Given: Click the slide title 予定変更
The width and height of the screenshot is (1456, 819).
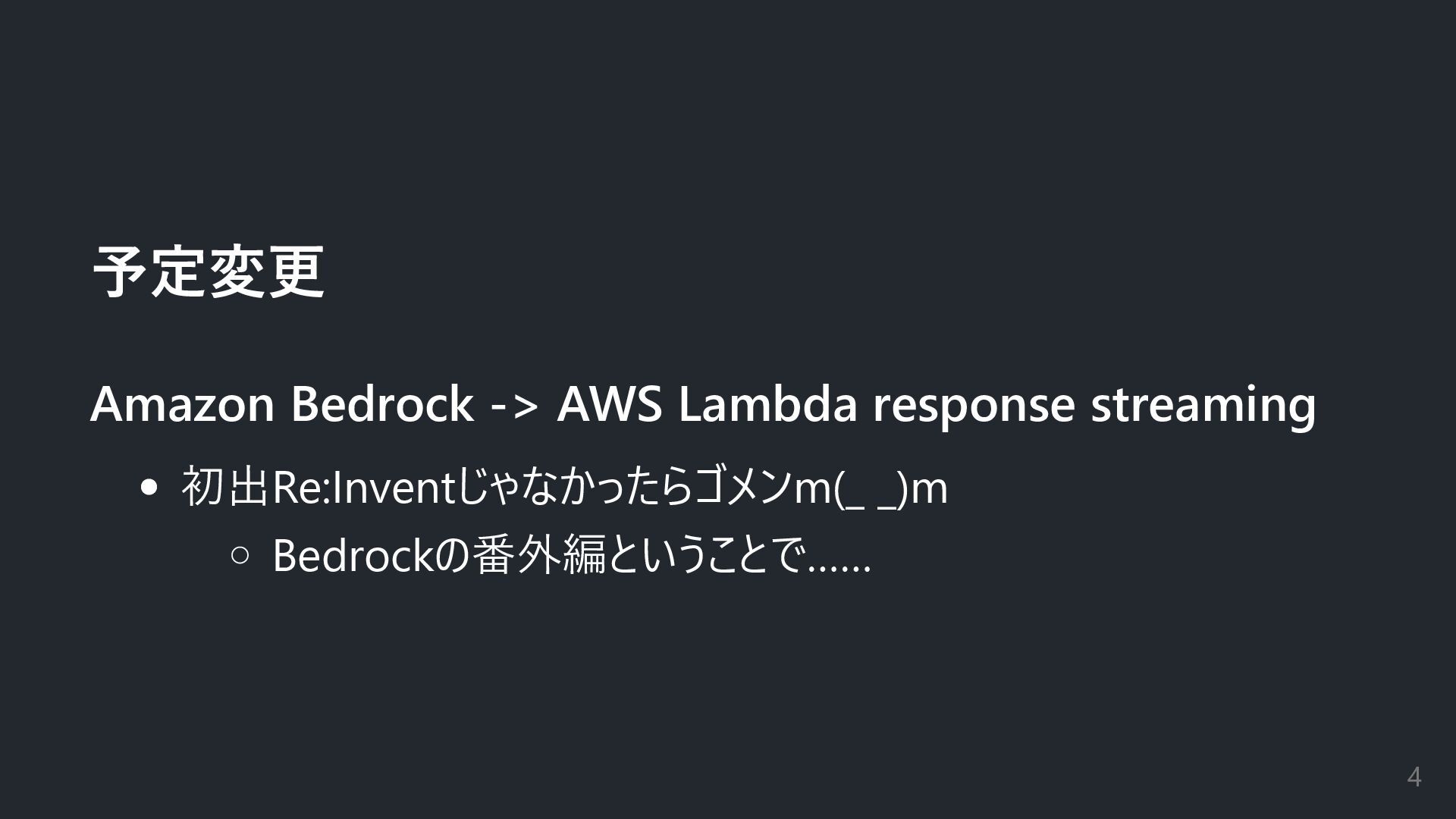Looking at the screenshot, I should pyautogui.click(x=209, y=272).
